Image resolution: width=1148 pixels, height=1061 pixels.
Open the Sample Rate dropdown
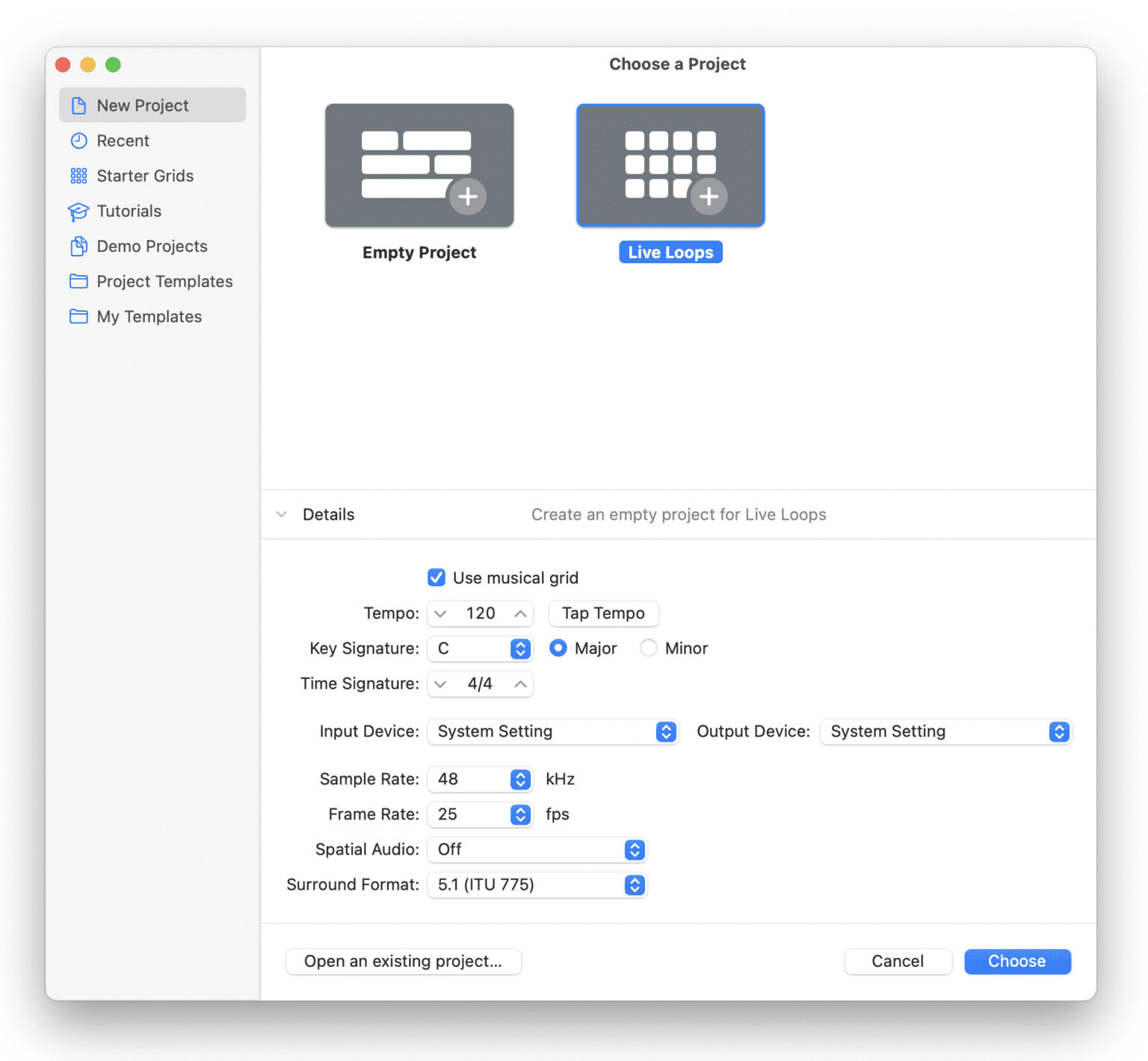(x=479, y=779)
